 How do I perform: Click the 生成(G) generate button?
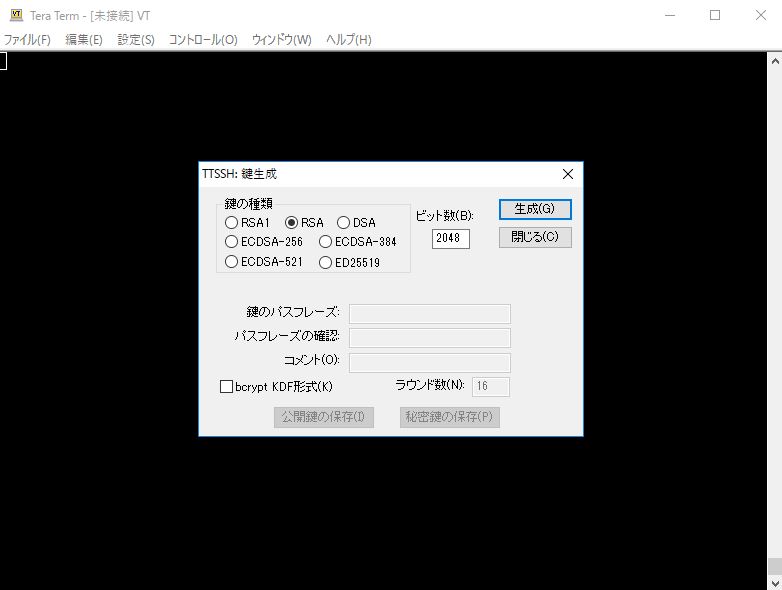[535, 209]
